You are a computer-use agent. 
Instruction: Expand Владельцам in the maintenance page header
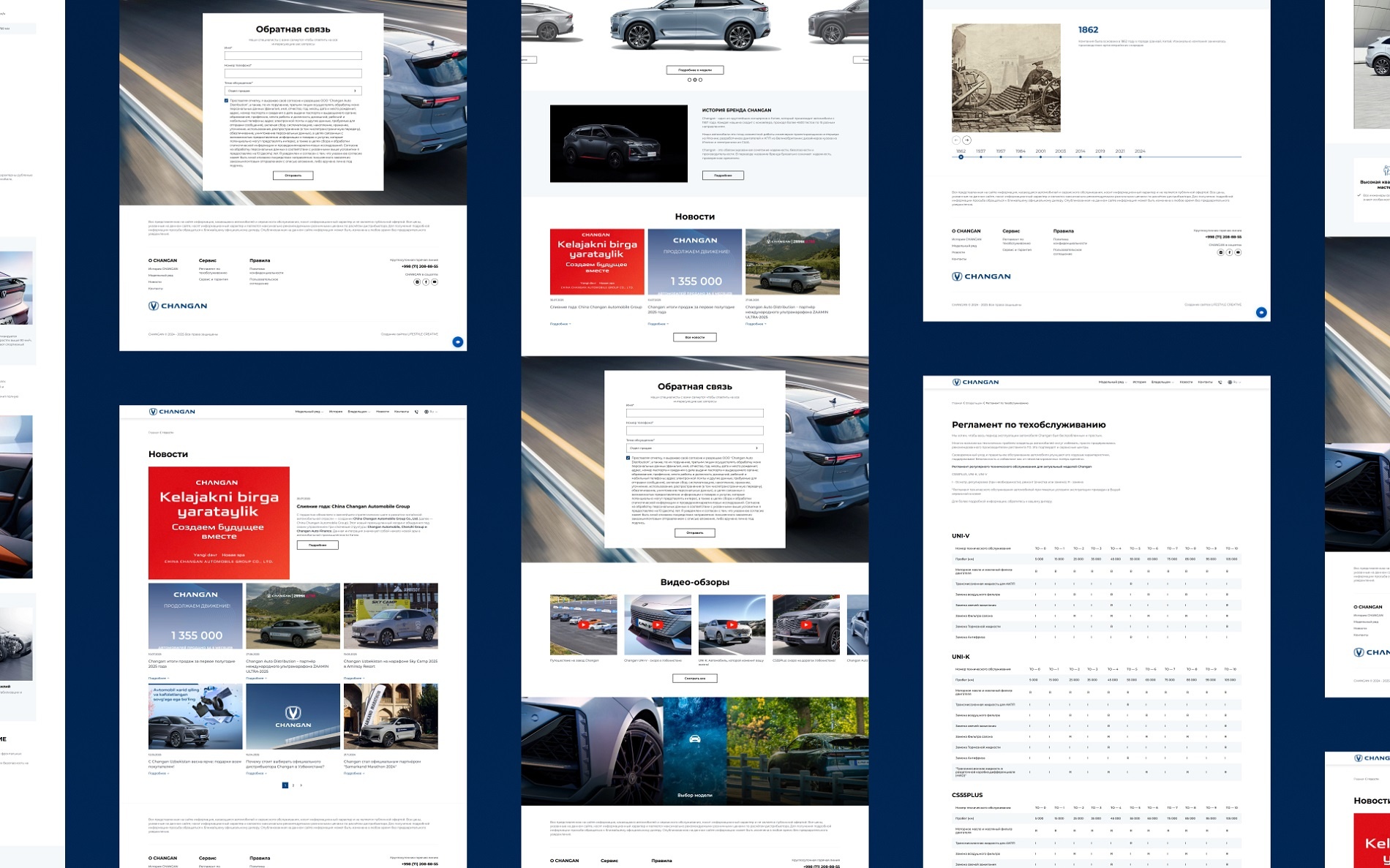coord(1162,382)
